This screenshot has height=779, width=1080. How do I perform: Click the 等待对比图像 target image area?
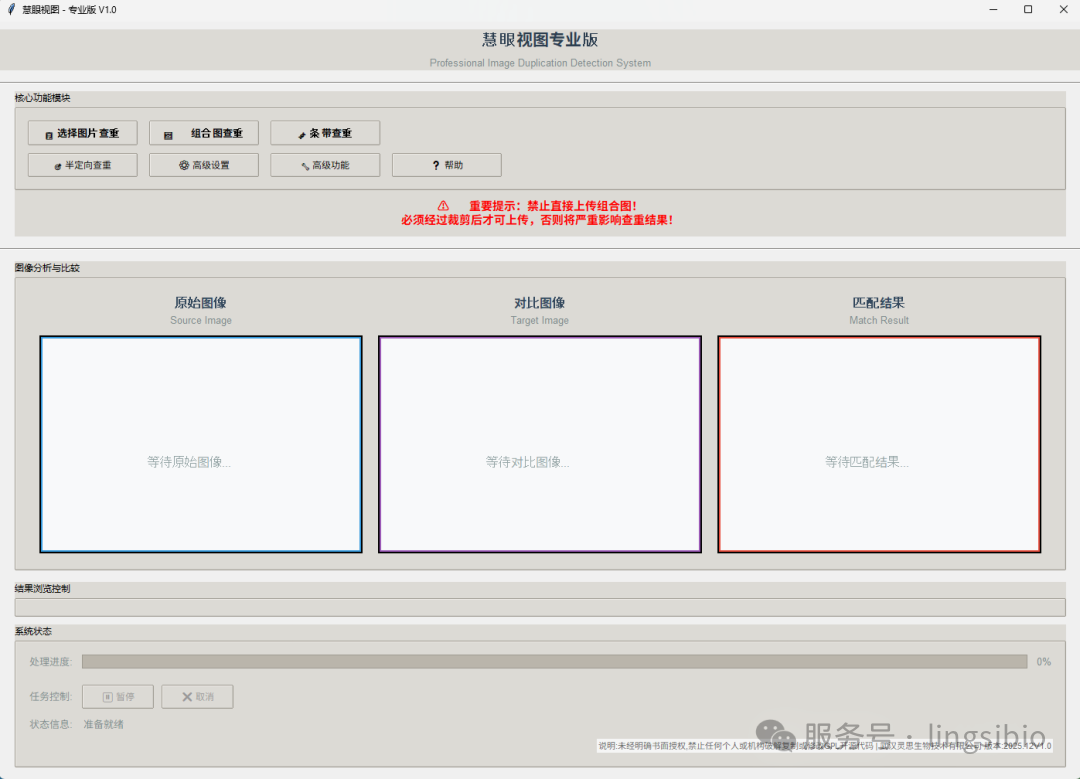[x=539, y=444]
